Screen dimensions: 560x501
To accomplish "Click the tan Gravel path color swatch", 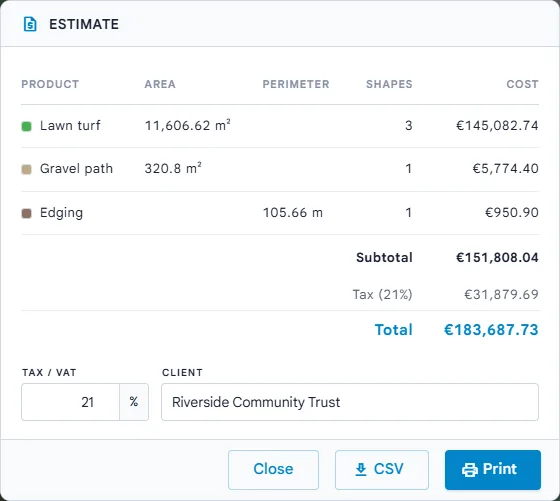I will (x=26, y=169).
